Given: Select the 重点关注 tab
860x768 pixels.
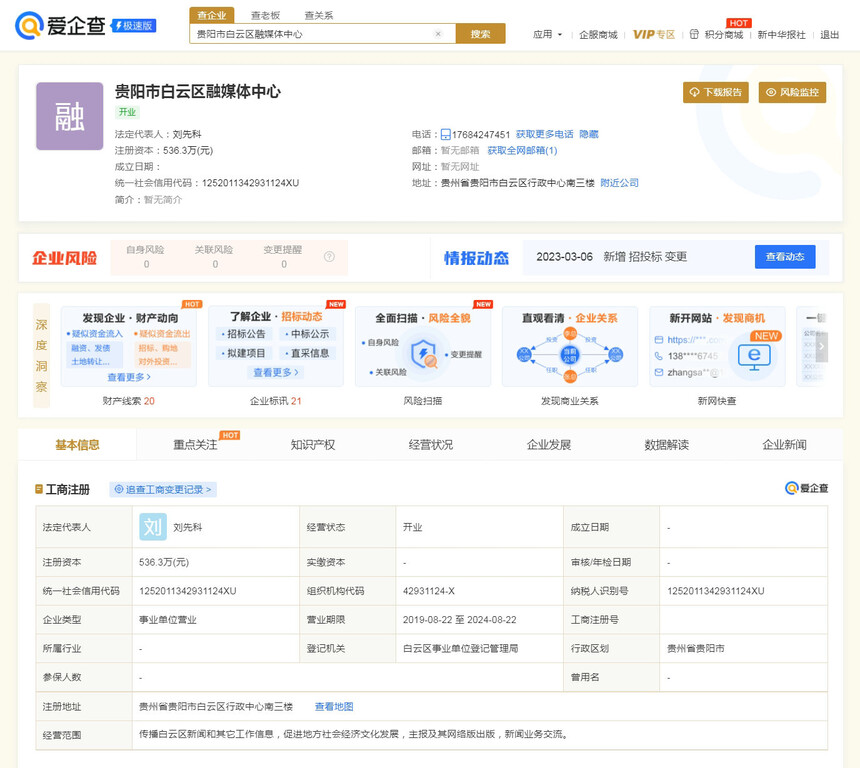Looking at the screenshot, I should 195,444.
